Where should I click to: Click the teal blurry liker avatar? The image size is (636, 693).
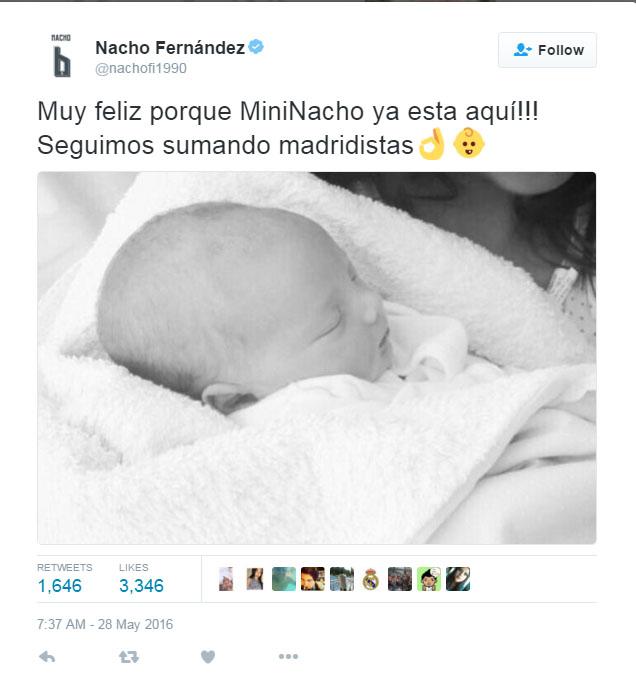pyautogui.click(x=284, y=579)
